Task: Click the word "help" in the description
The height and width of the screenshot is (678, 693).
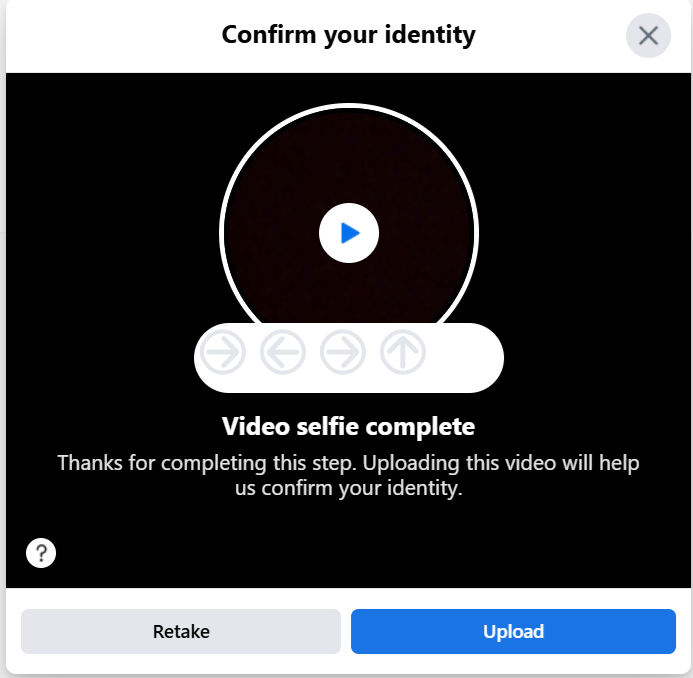Action: pyautogui.click(x=619, y=463)
